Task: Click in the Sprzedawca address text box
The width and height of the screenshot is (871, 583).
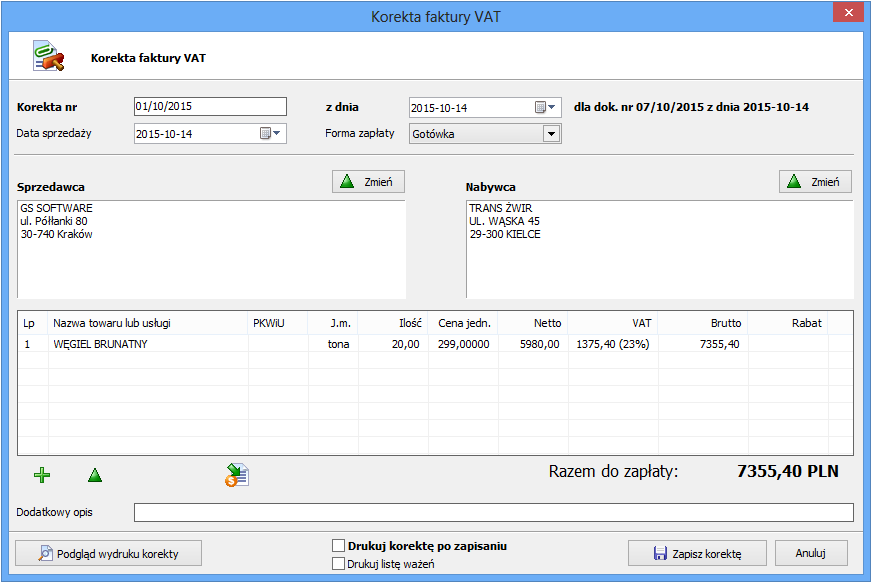Action: [211, 248]
